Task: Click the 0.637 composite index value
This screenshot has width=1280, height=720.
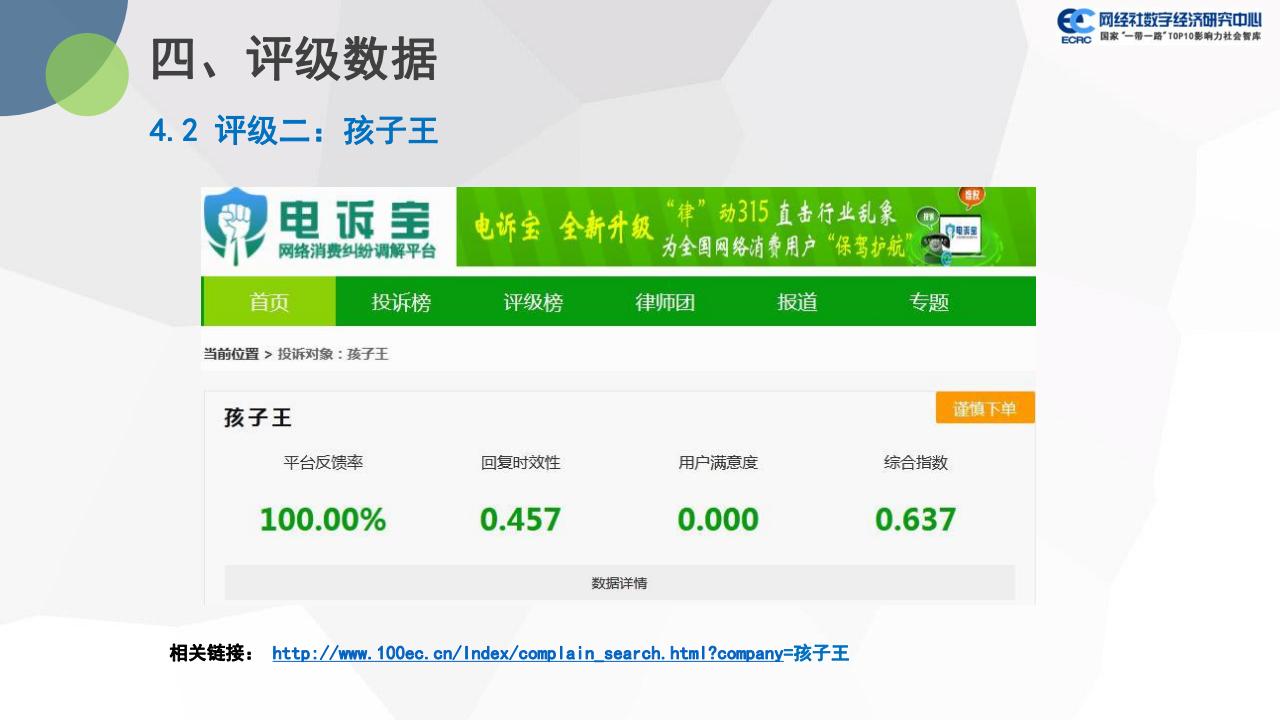Action: click(916, 519)
